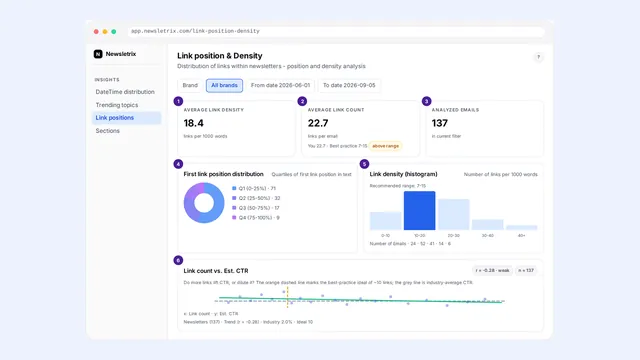Click the Q1 (0-25%) legend swatch
Screen dimensions: 640x360
(x=234, y=188)
